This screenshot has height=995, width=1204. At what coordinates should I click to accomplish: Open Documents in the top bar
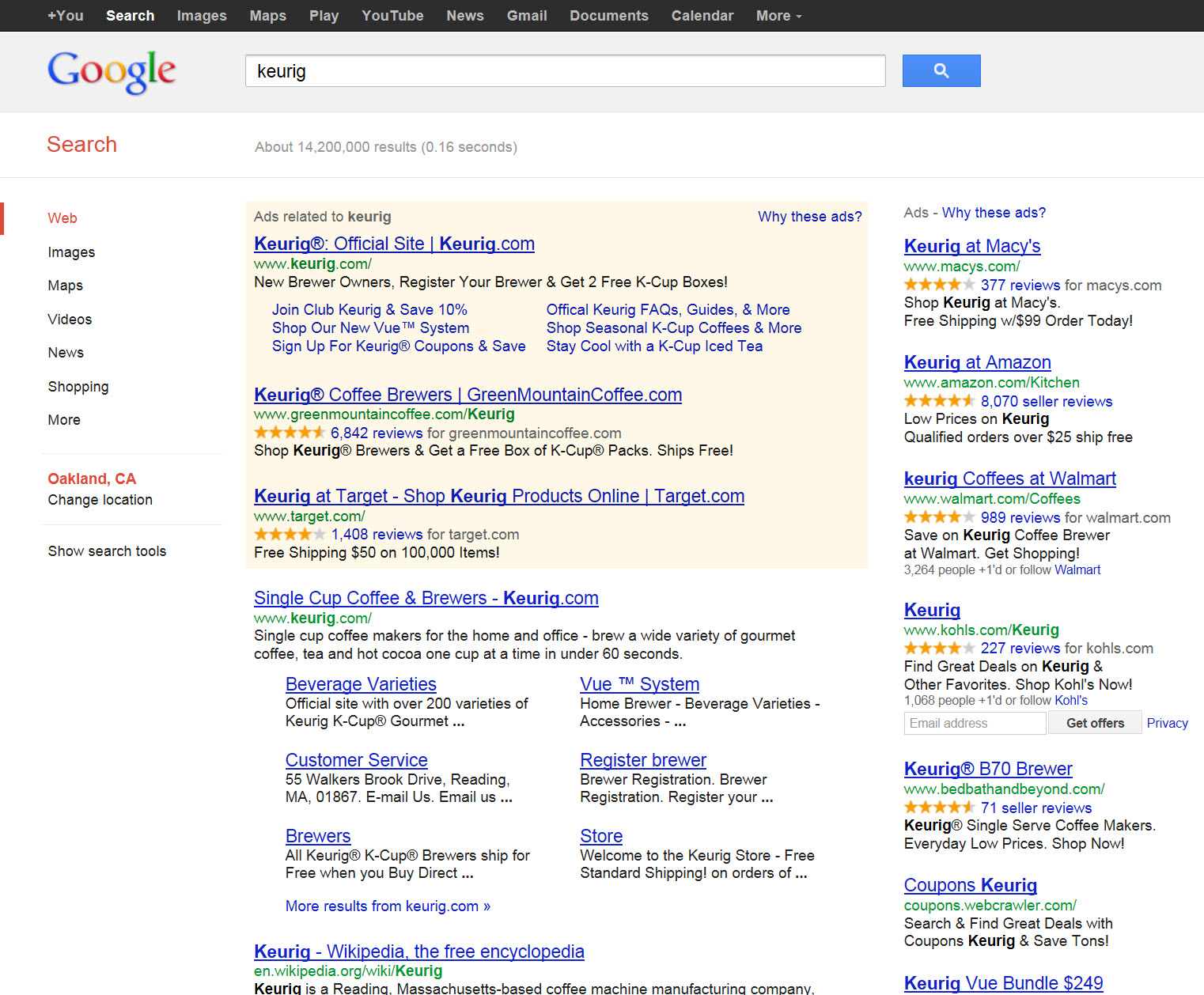(x=609, y=16)
